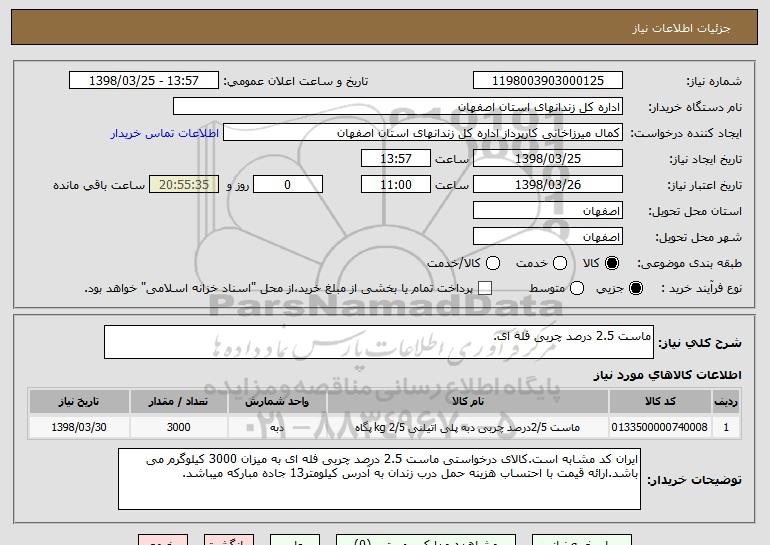This screenshot has height=545, width=770.
Task: Select the کالا radio button
Action: 612,263
